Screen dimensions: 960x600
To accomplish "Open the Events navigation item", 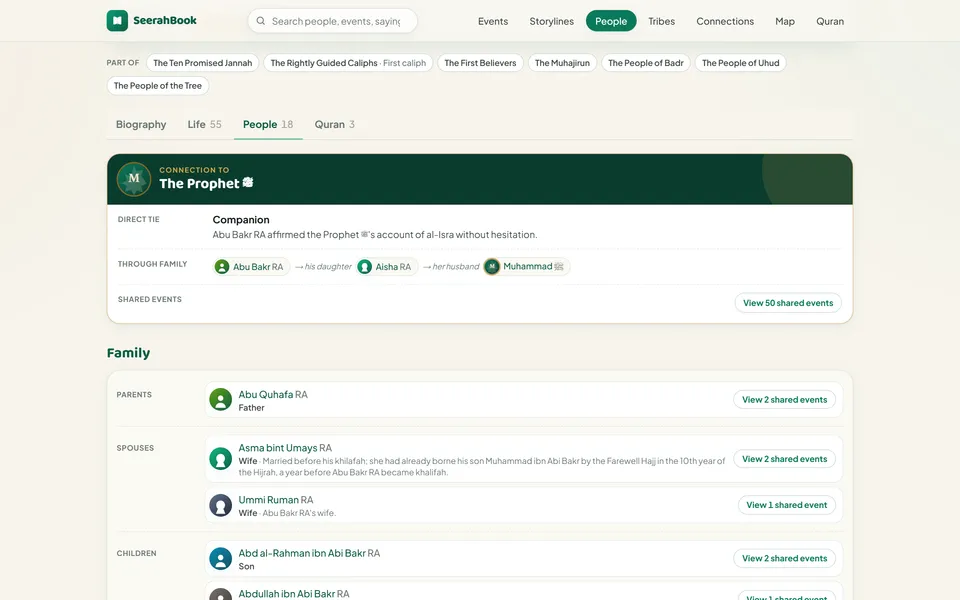I will click(x=493, y=21).
